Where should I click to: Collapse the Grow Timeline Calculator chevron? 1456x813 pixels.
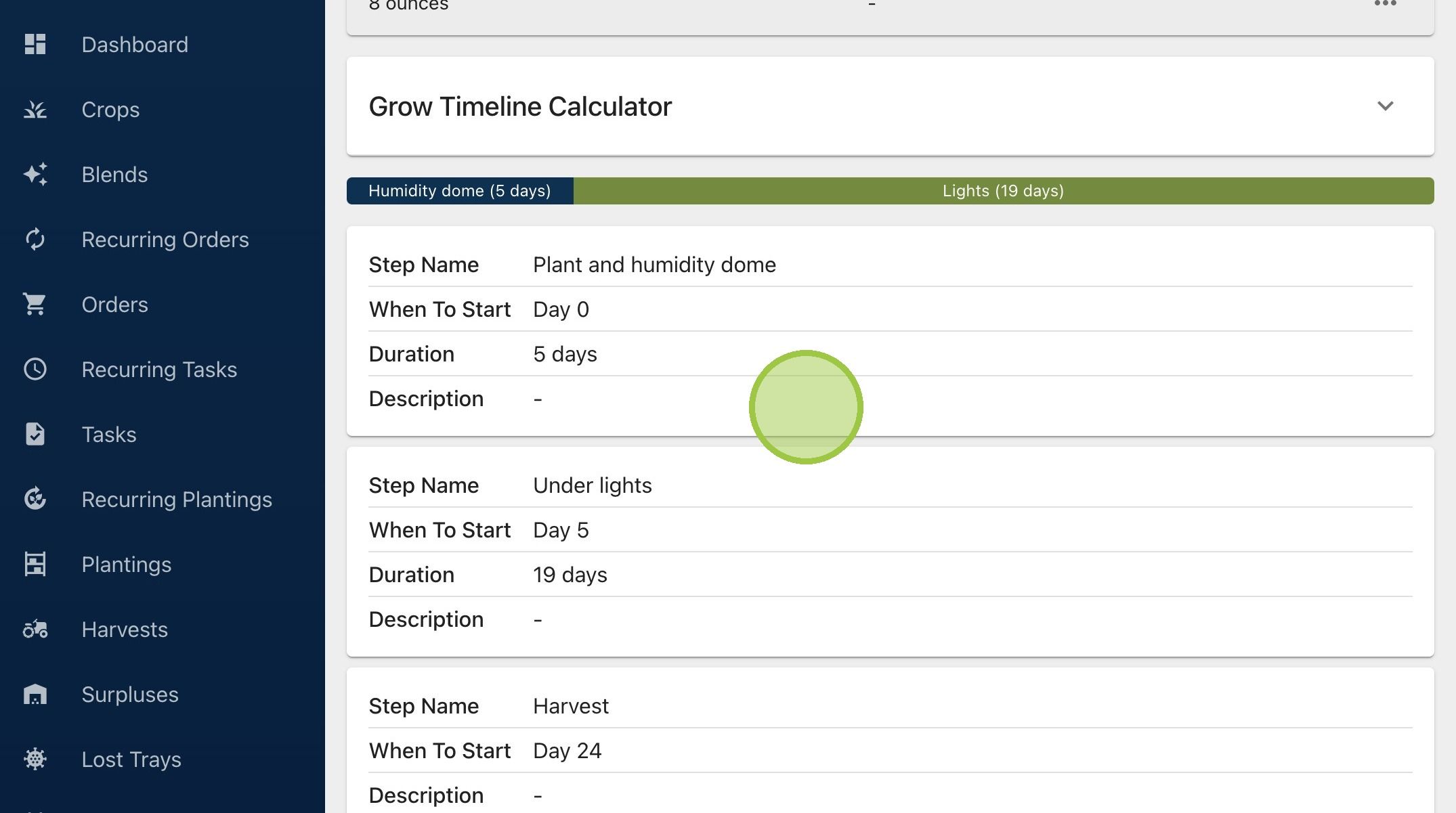pos(1385,106)
